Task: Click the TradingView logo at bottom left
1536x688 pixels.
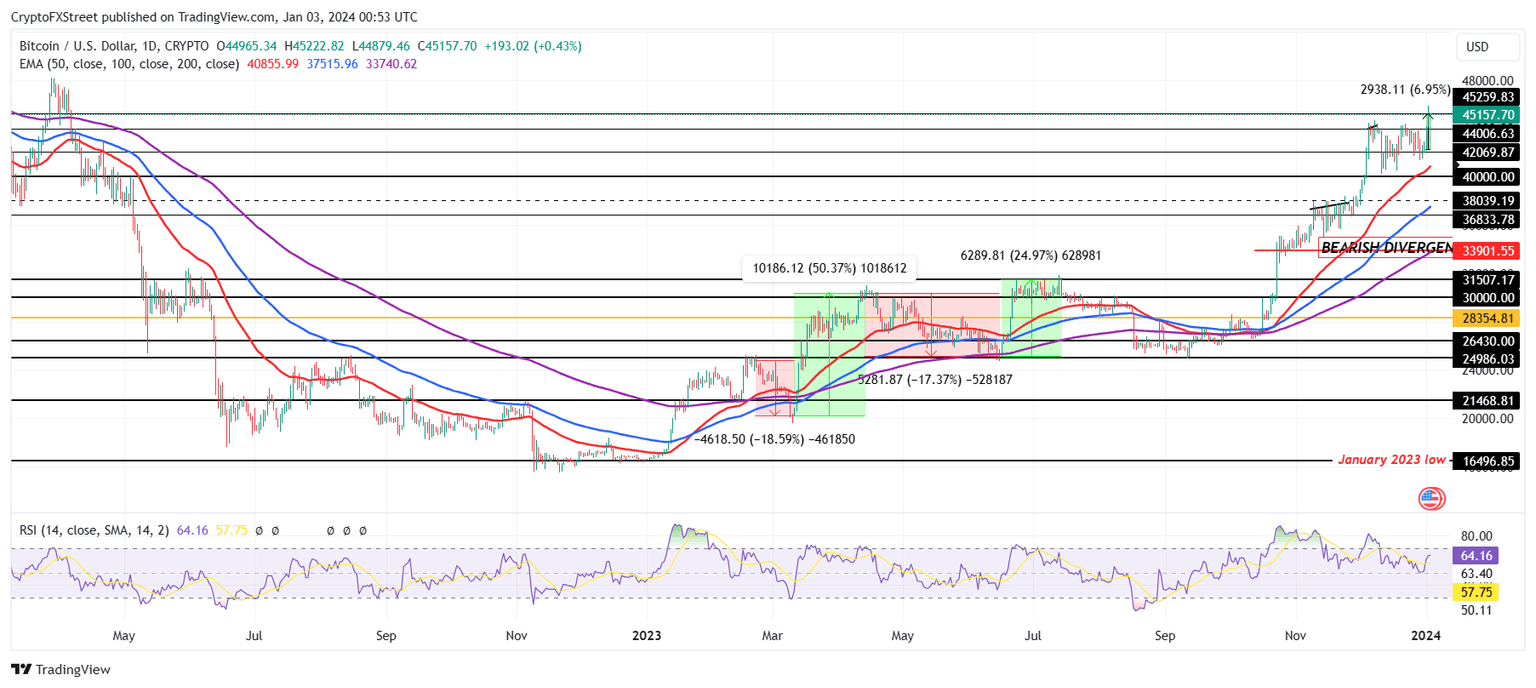Action: pyautogui.click(x=22, y=669)
